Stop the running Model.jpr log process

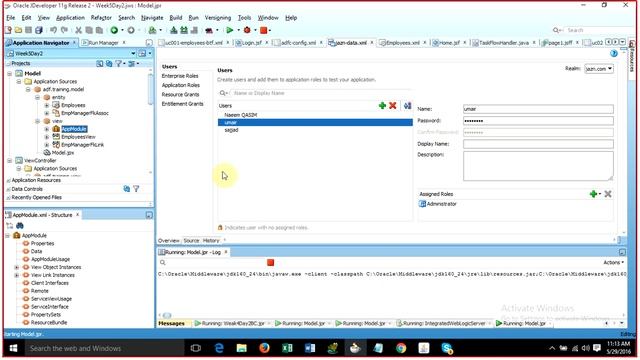270,262
